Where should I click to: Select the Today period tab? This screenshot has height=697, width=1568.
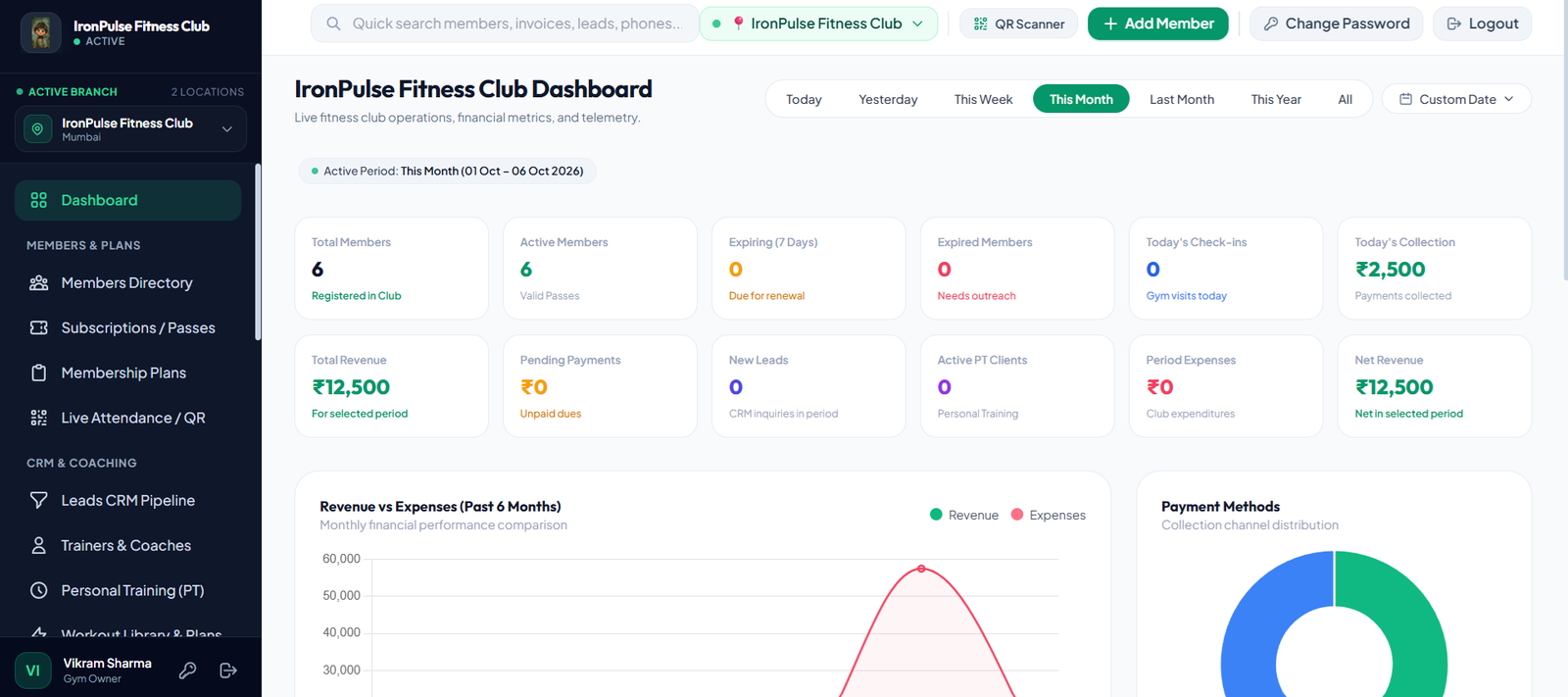tap(804, 99)
